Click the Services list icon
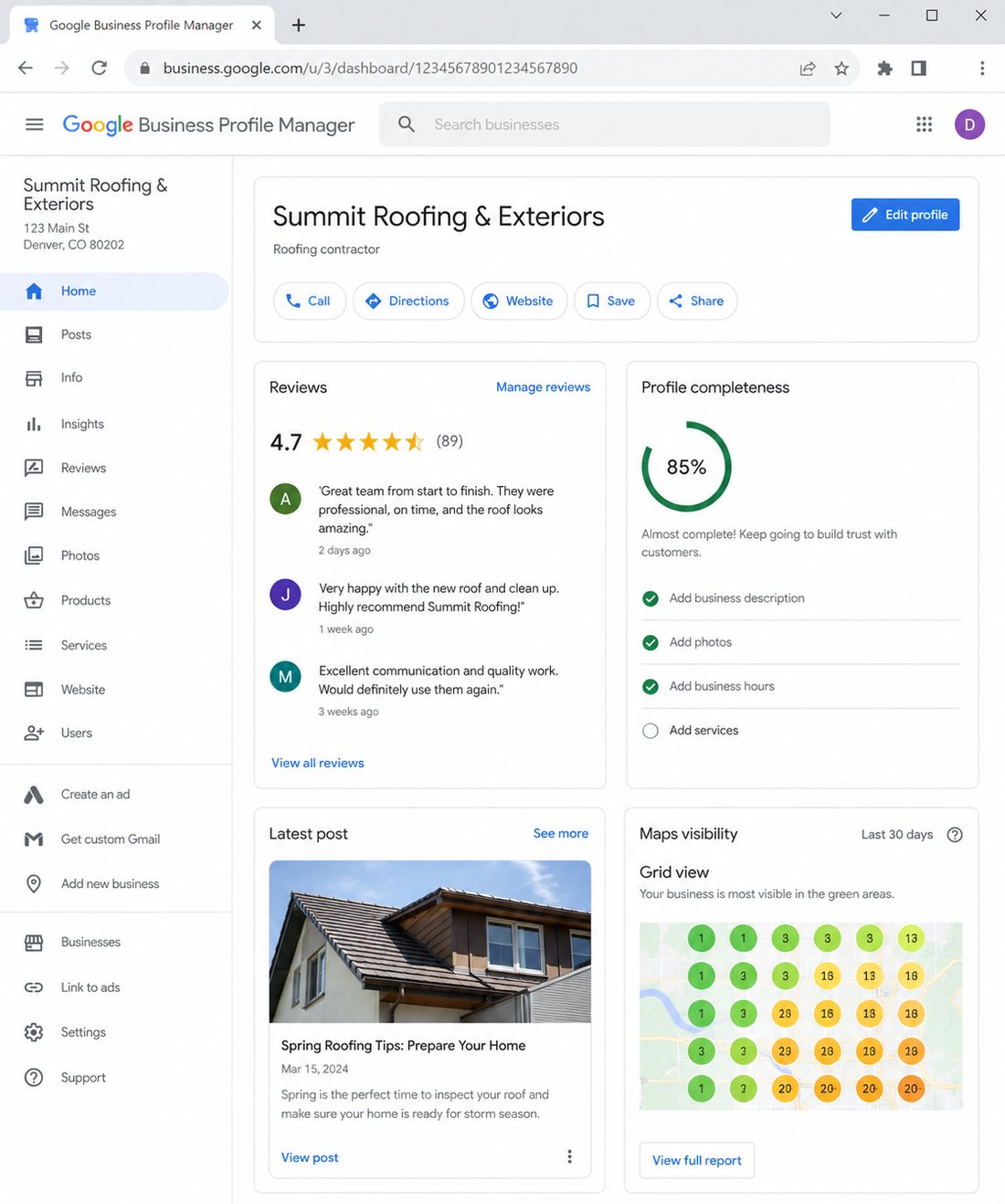1005x1204 pixels. pyautogui.click(x=34, y=645)
